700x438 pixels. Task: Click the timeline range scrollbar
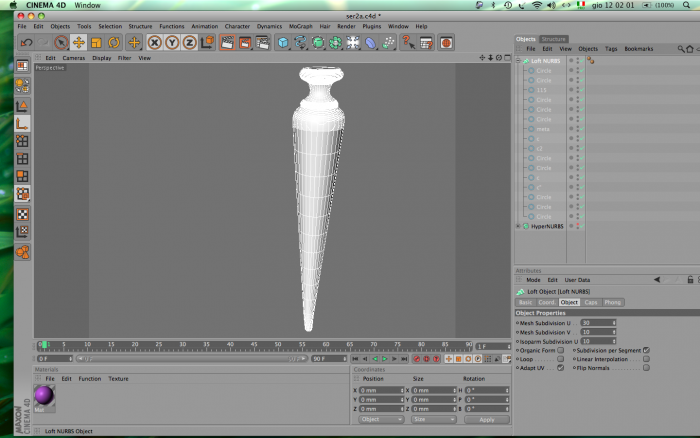point(192,359)
